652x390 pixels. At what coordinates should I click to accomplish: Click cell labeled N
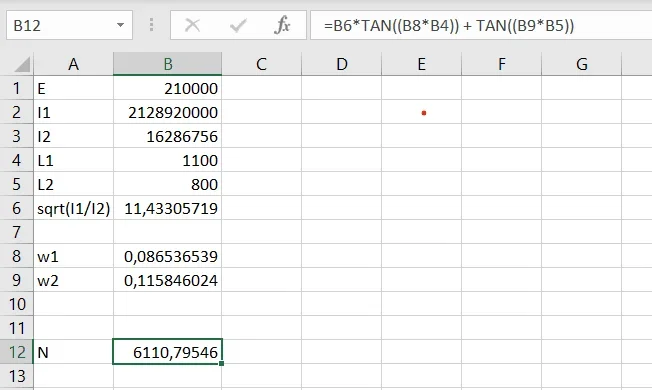point(74,352)
